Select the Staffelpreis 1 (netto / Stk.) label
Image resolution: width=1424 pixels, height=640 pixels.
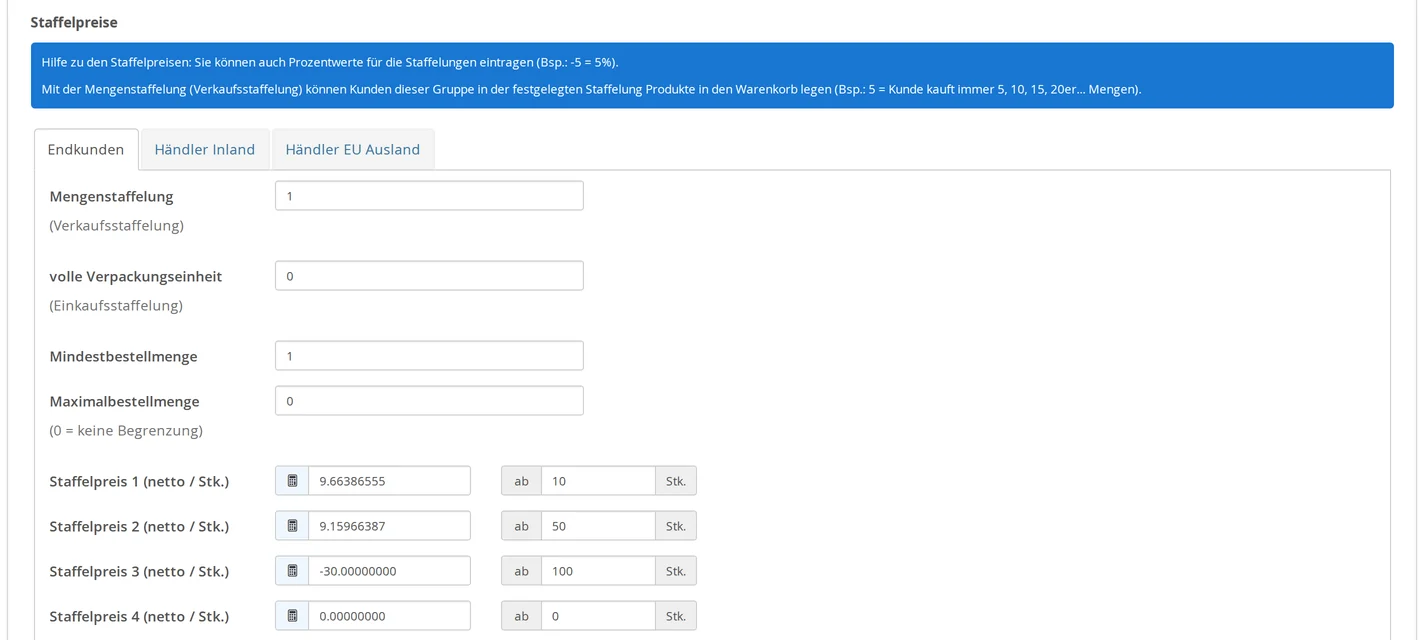pos(139,481)
